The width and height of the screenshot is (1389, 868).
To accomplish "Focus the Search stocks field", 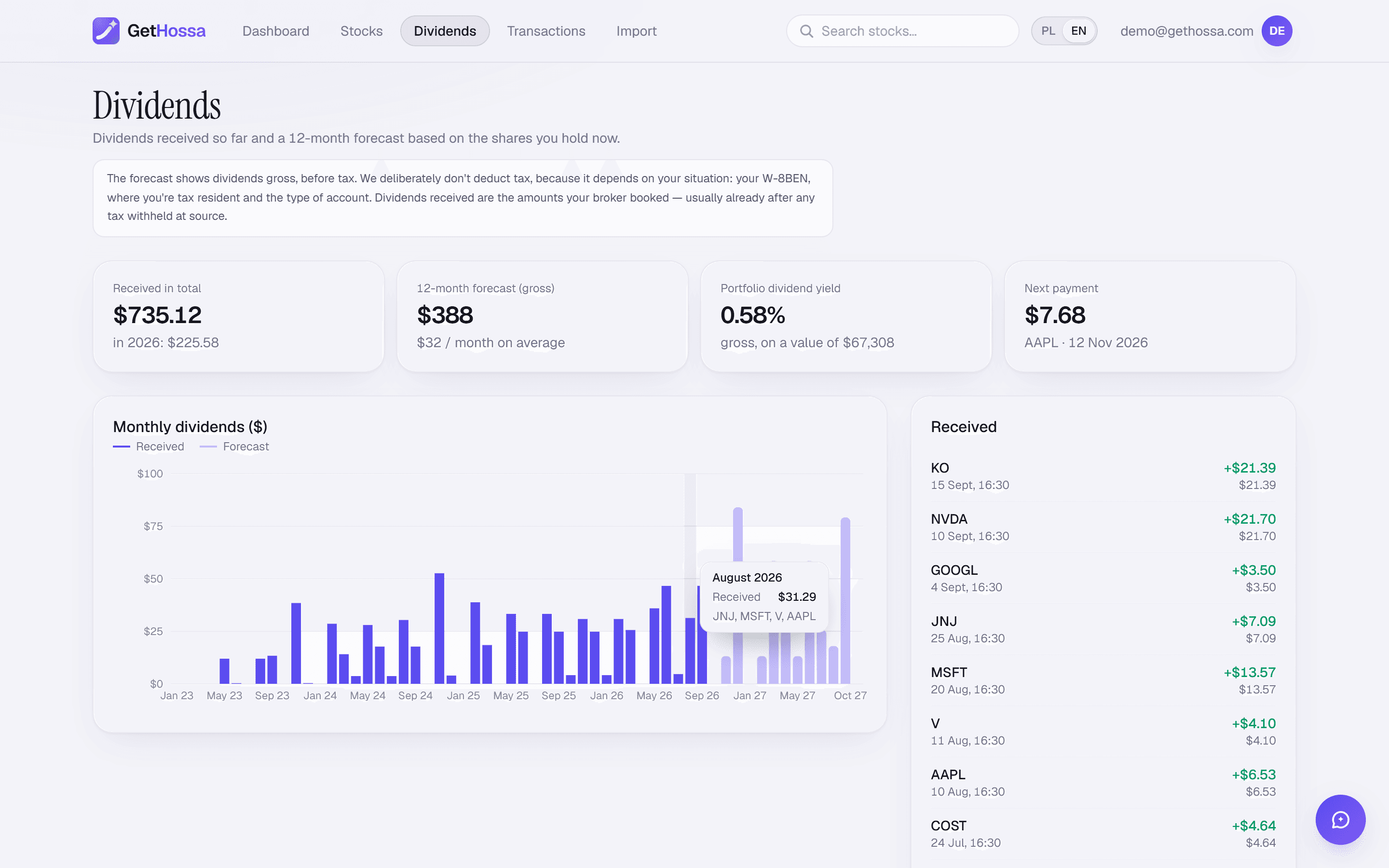I will (x=903, y=31).
